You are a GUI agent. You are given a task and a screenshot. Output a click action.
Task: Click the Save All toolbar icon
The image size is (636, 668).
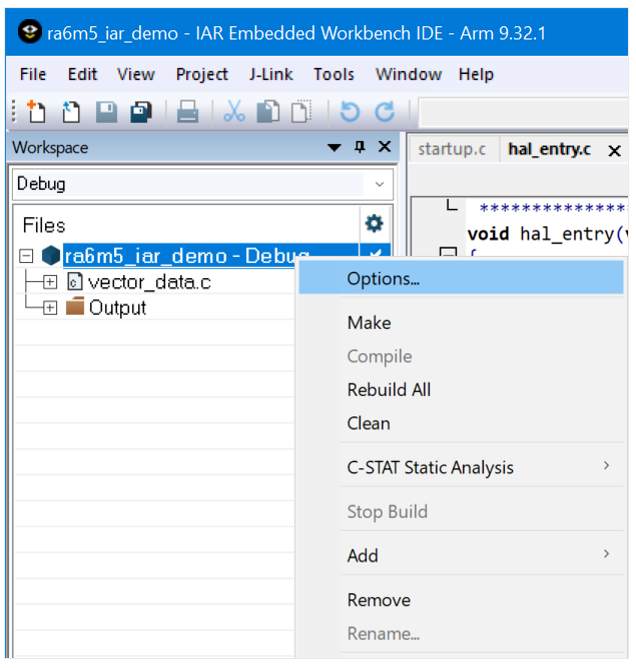[x=141, y=112]
